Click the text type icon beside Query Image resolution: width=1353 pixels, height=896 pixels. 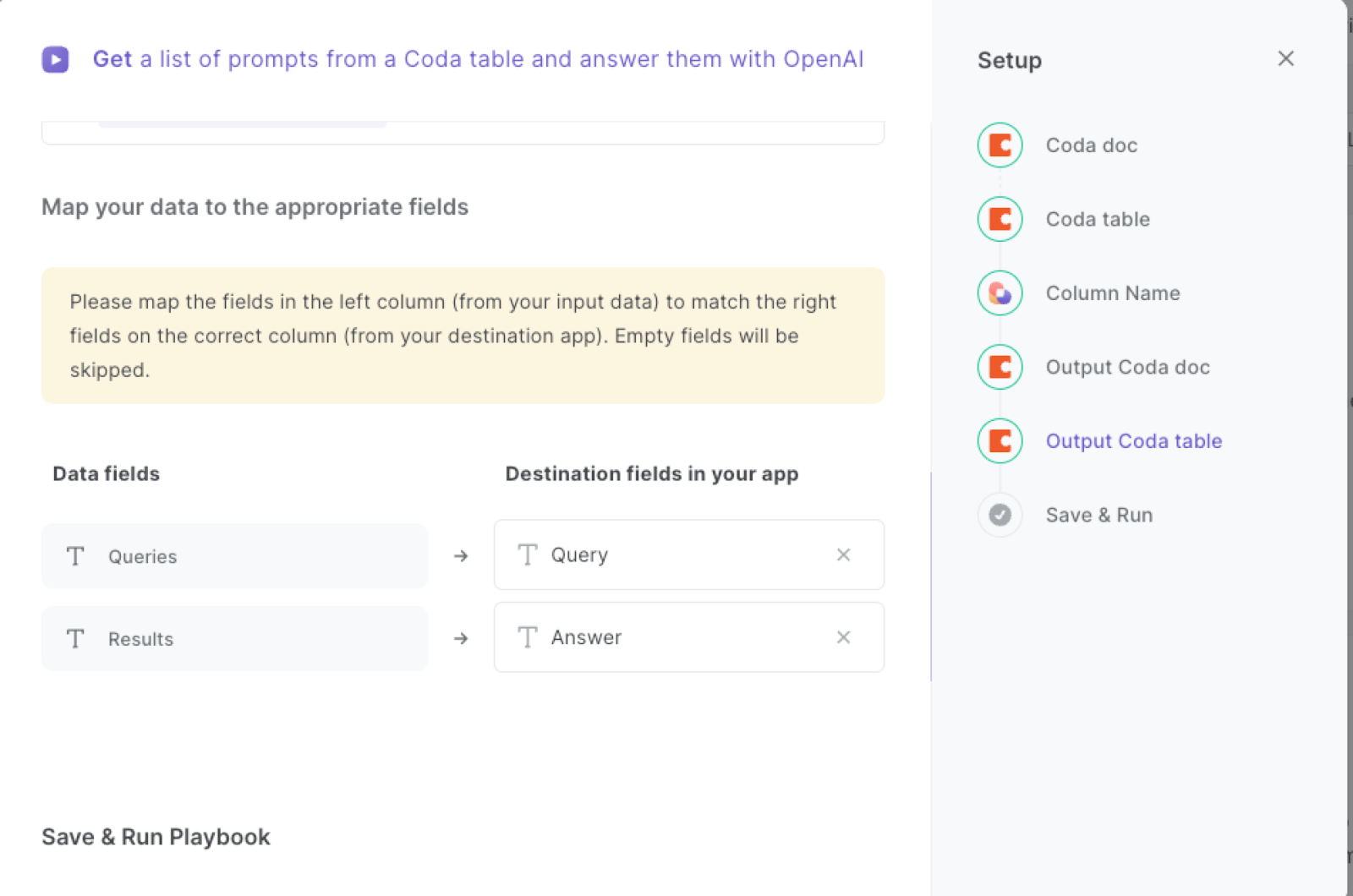pyautogui.click(x=528, y=555)
